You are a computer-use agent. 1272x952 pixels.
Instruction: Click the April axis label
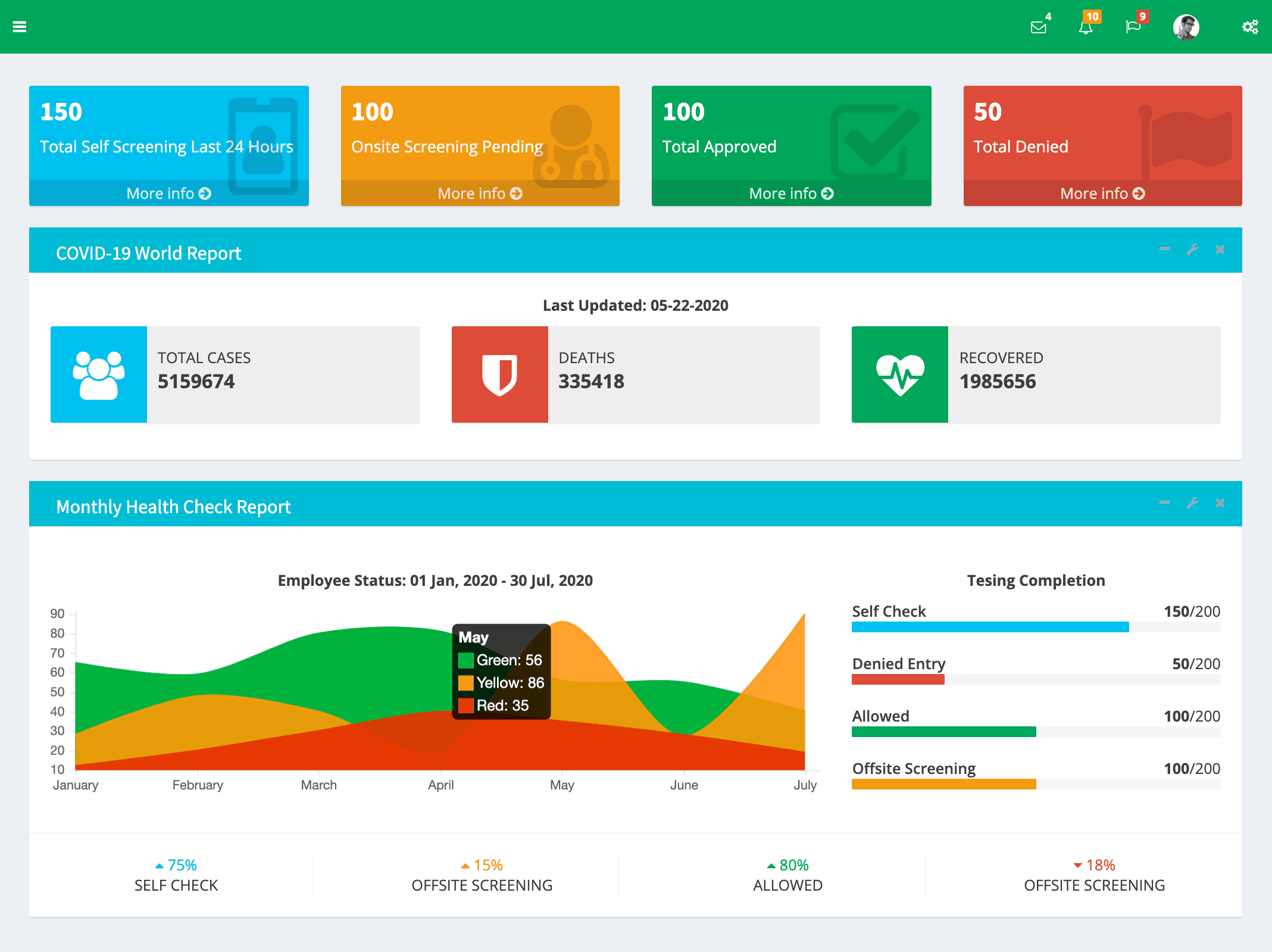click(441, 785)
